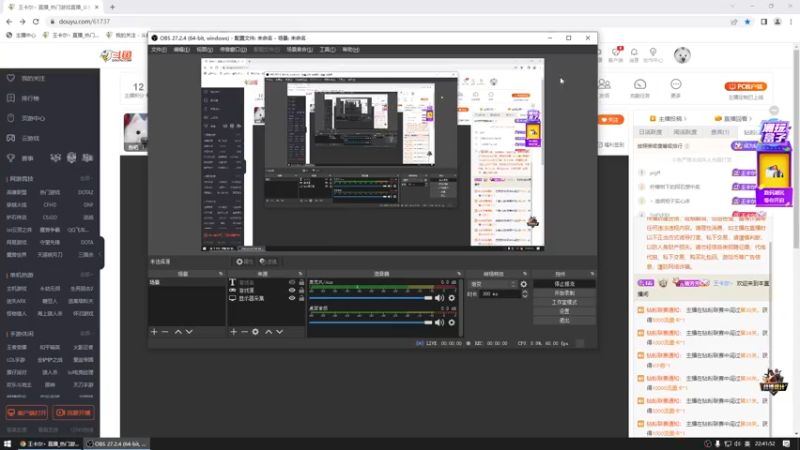Pop out the Audio Mixer dock
The width and height of the screenshot is (800, 450).
pos(459,274)
